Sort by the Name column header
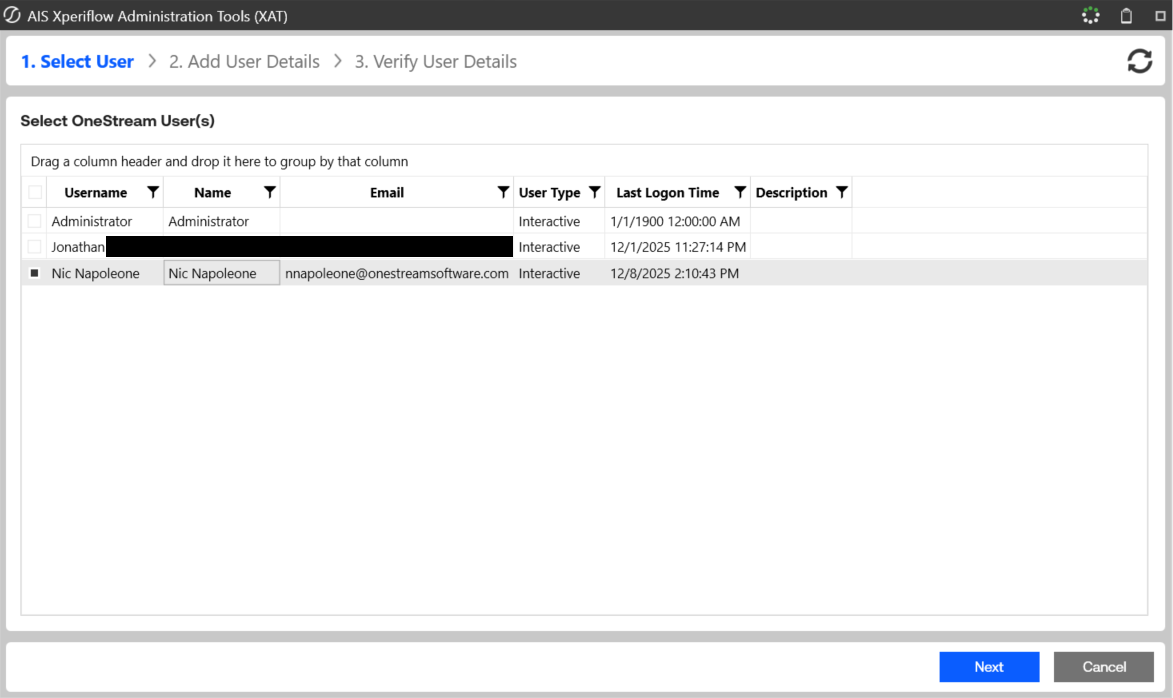The width and height of the screenshot is (1173, 698). [x=212, y=192]
